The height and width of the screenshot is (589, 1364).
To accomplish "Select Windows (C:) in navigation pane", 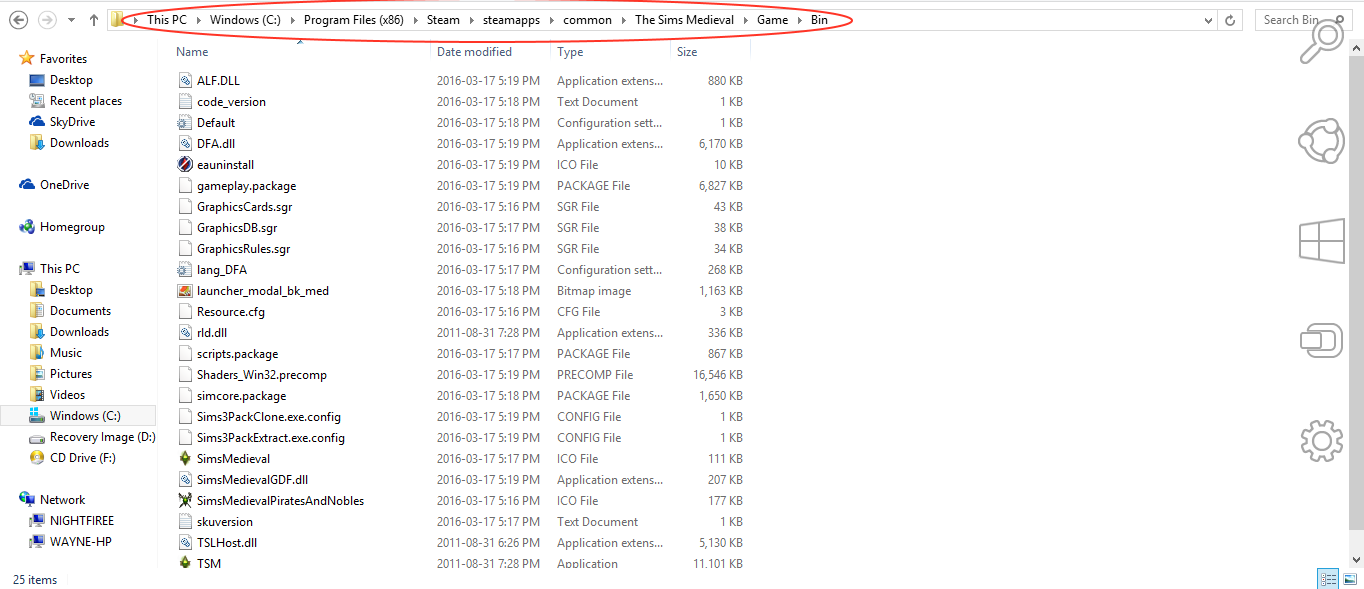I will click(78, 416).
